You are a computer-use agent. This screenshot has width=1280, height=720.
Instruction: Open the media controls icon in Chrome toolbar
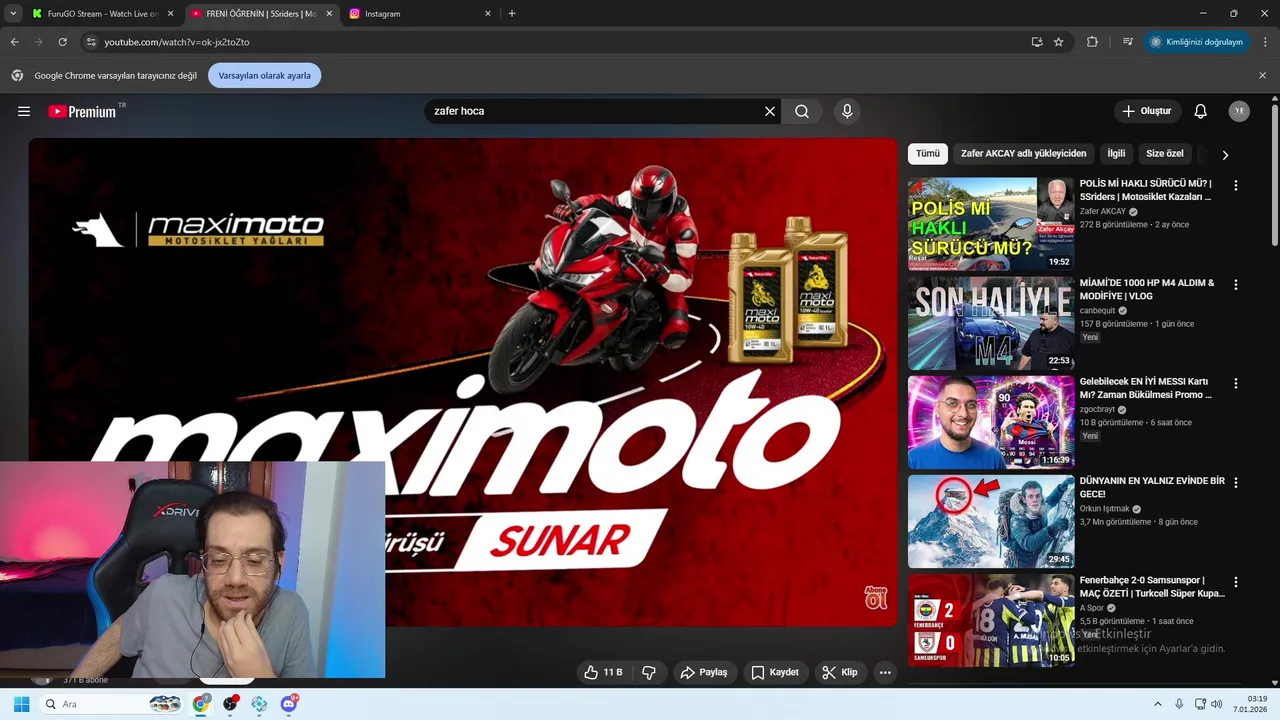[x=1128, y=42]
